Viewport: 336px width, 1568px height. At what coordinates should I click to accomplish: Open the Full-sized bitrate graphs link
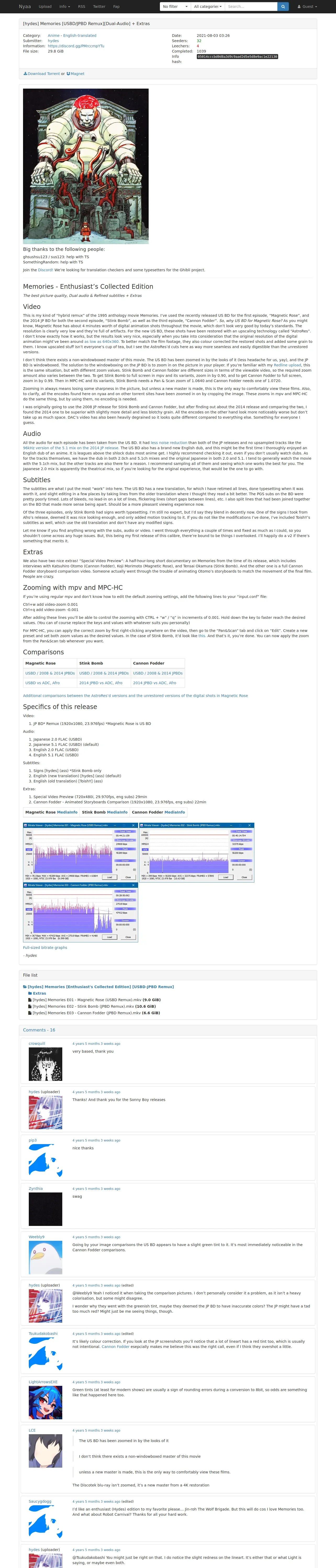coord(45,948)
